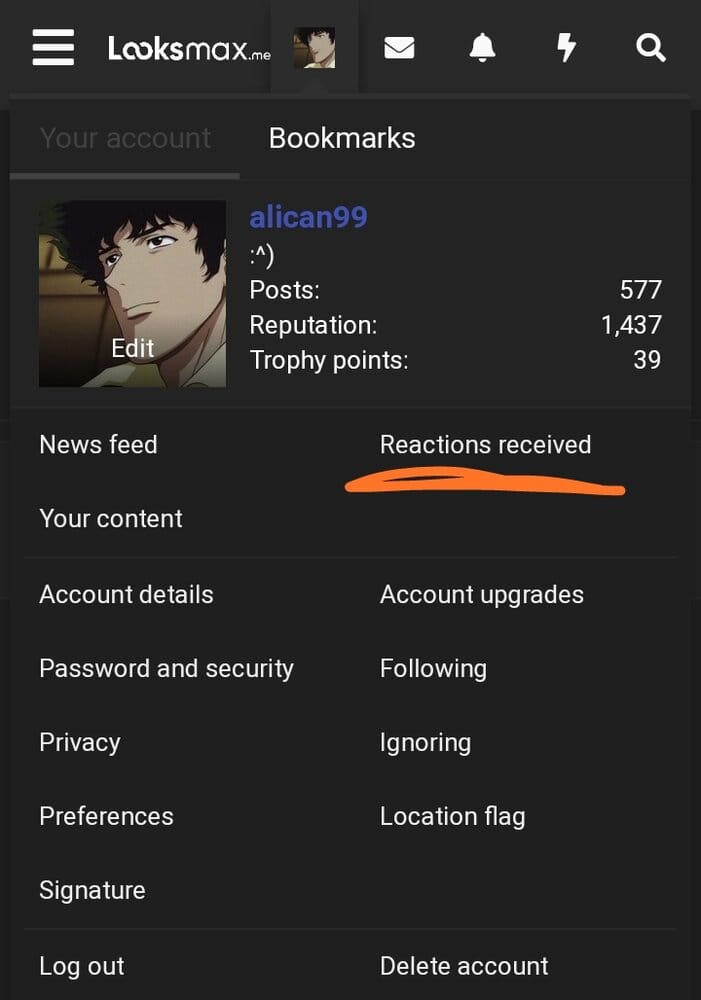The width and height of the screenshot is (701, 1000).
Task: Switch to the Bookmarks tab
Action: (x=342, y=138)
